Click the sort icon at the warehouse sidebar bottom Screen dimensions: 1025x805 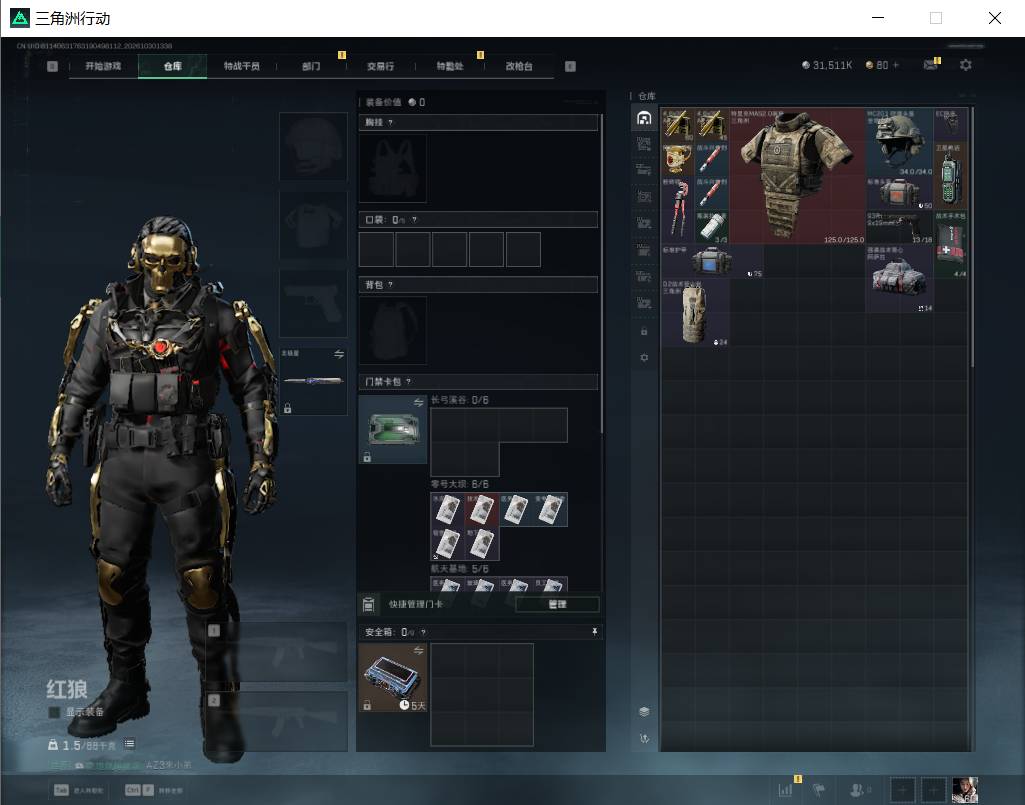(x=644, y=738)
